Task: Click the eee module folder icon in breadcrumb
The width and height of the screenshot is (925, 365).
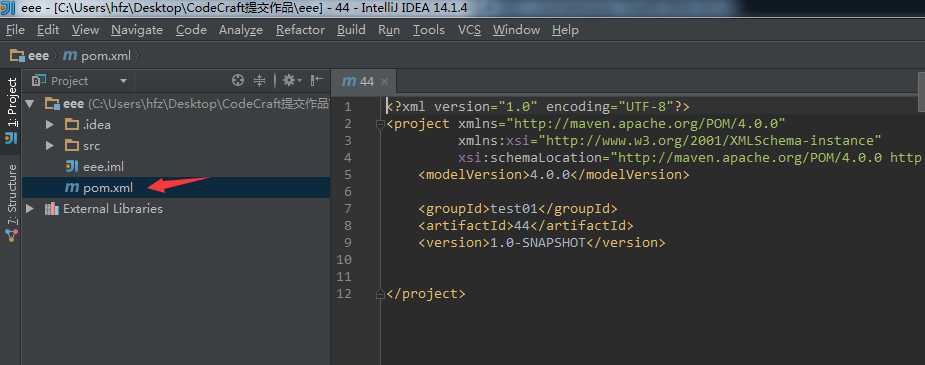Action: pos(17,56)
